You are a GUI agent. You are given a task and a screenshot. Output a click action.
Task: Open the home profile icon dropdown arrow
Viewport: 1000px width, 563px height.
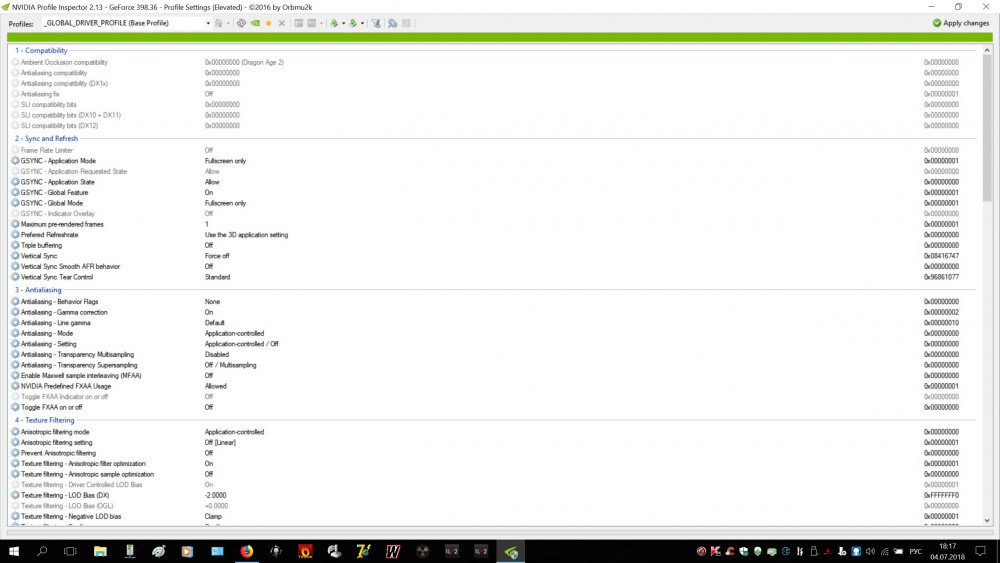pos(228,23)
